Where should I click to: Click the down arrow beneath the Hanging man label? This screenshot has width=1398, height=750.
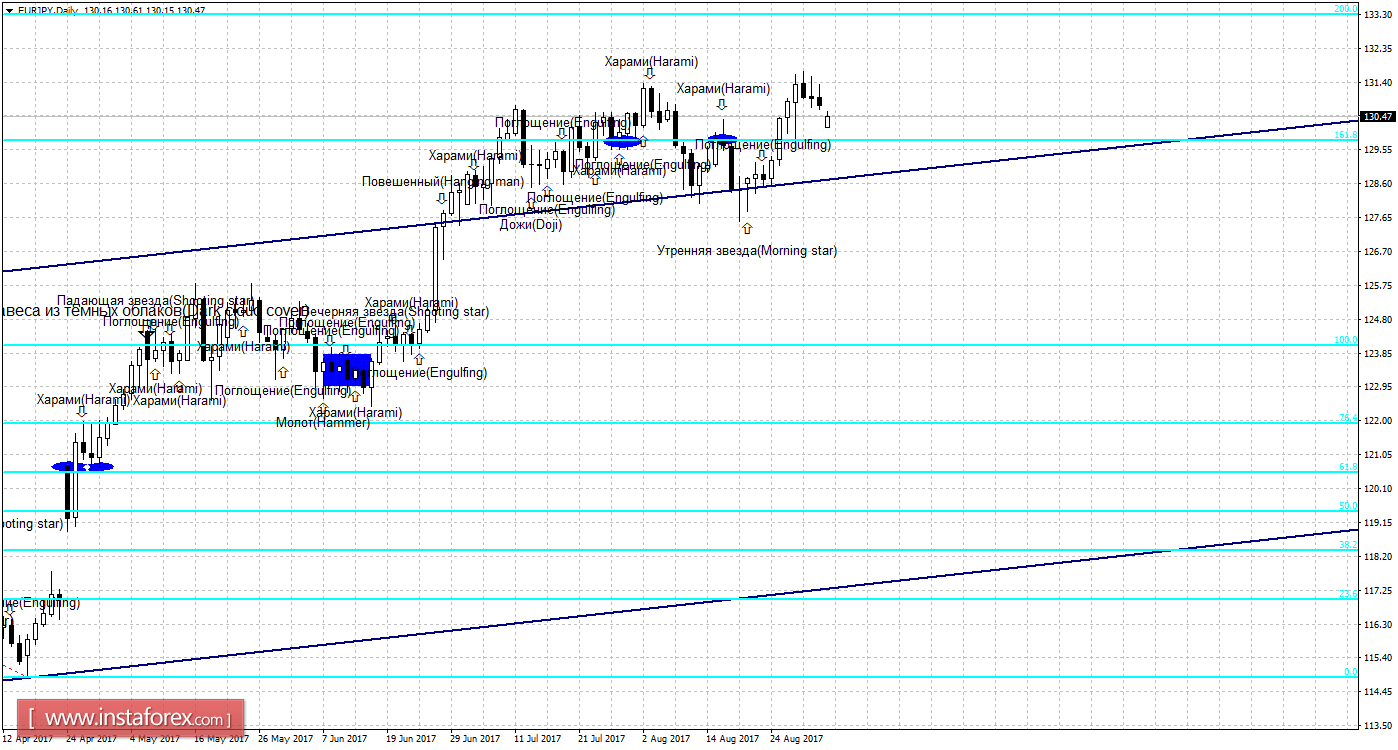click(x=442, y=198)
